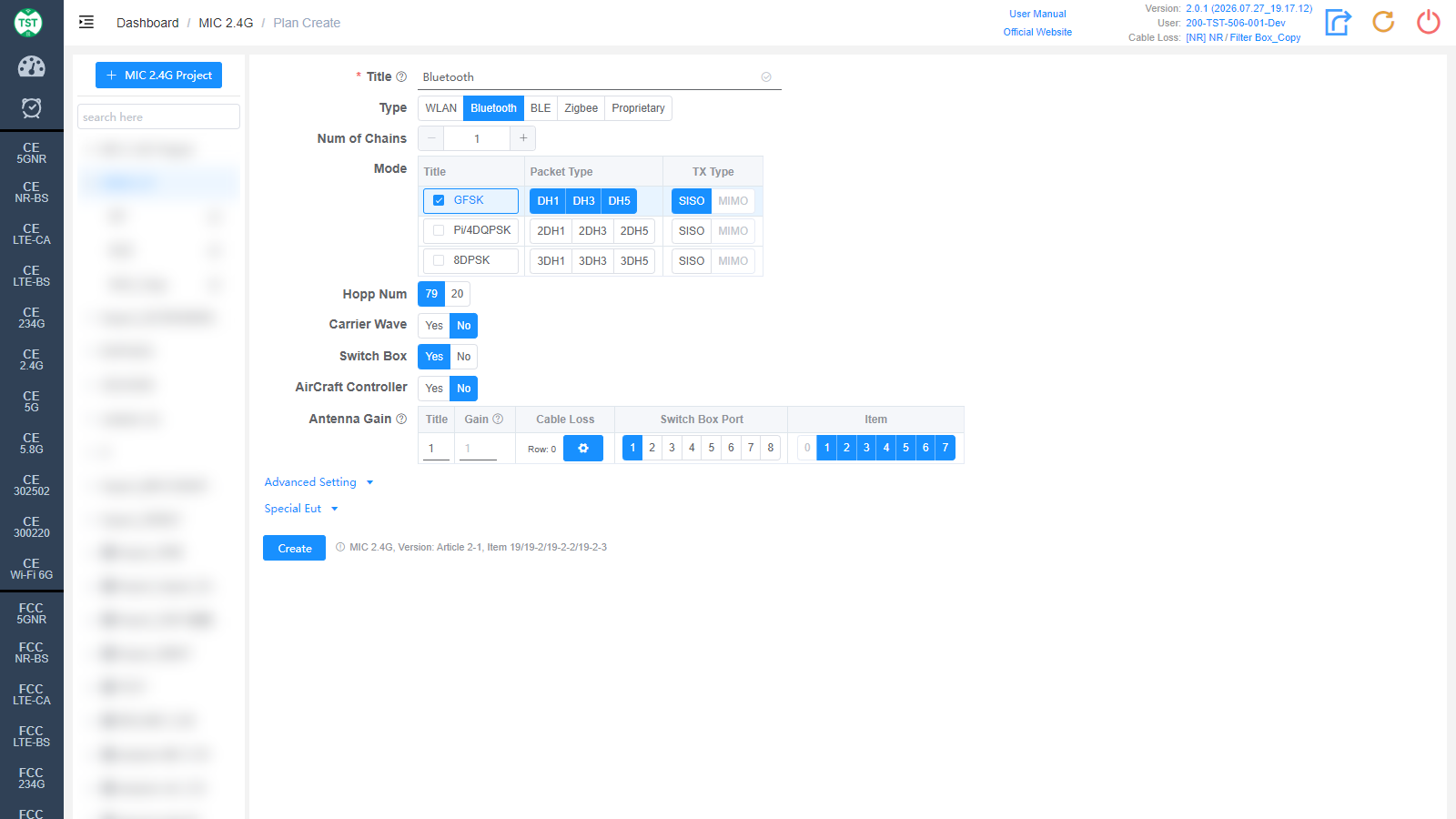Uncheck the GFSK mode checkbox
Screen dimensions: 1456x819
pyautogui.click(x=439, y=200)
